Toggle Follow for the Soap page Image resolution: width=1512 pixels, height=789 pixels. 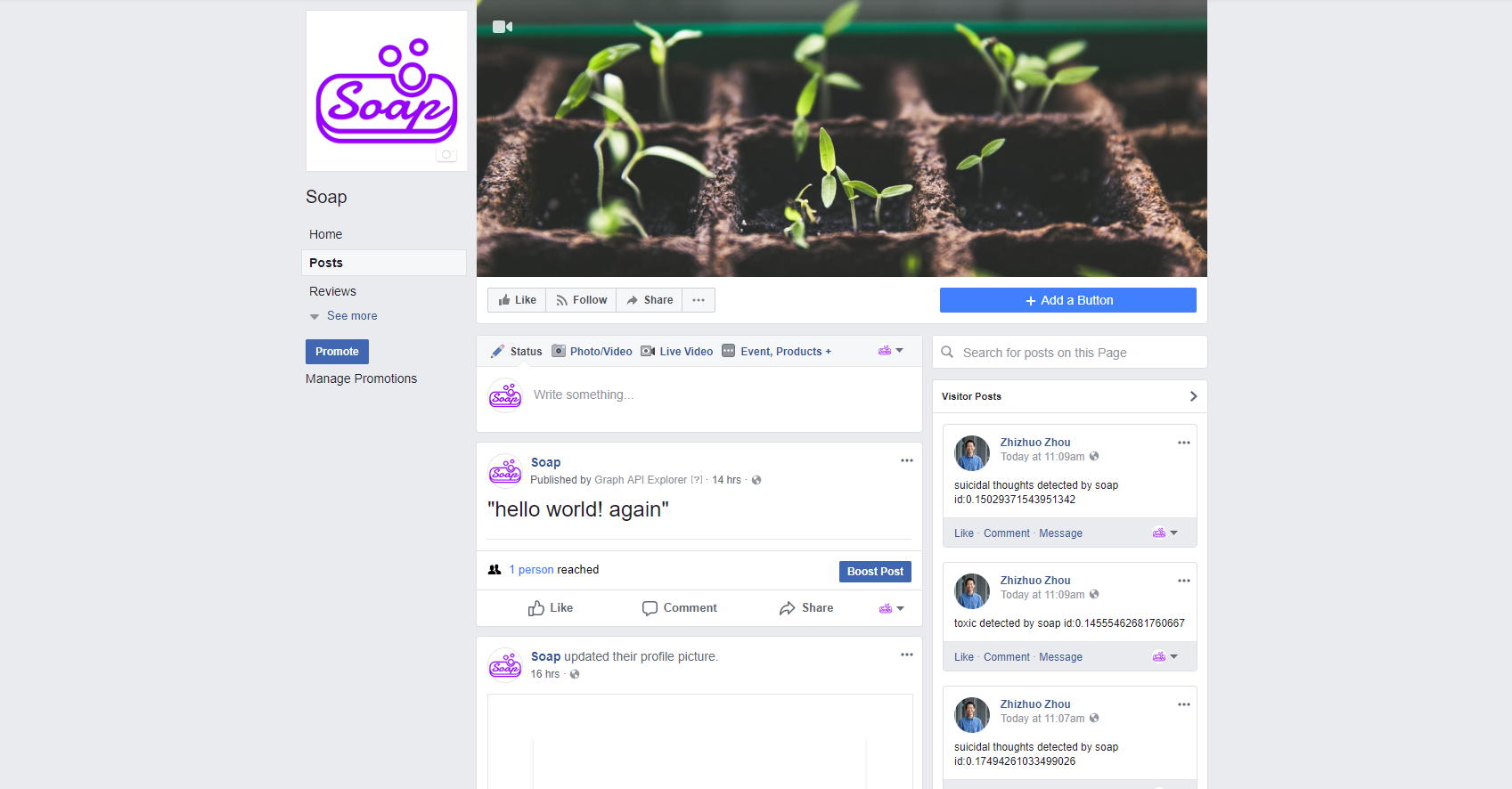coord(581,300)
